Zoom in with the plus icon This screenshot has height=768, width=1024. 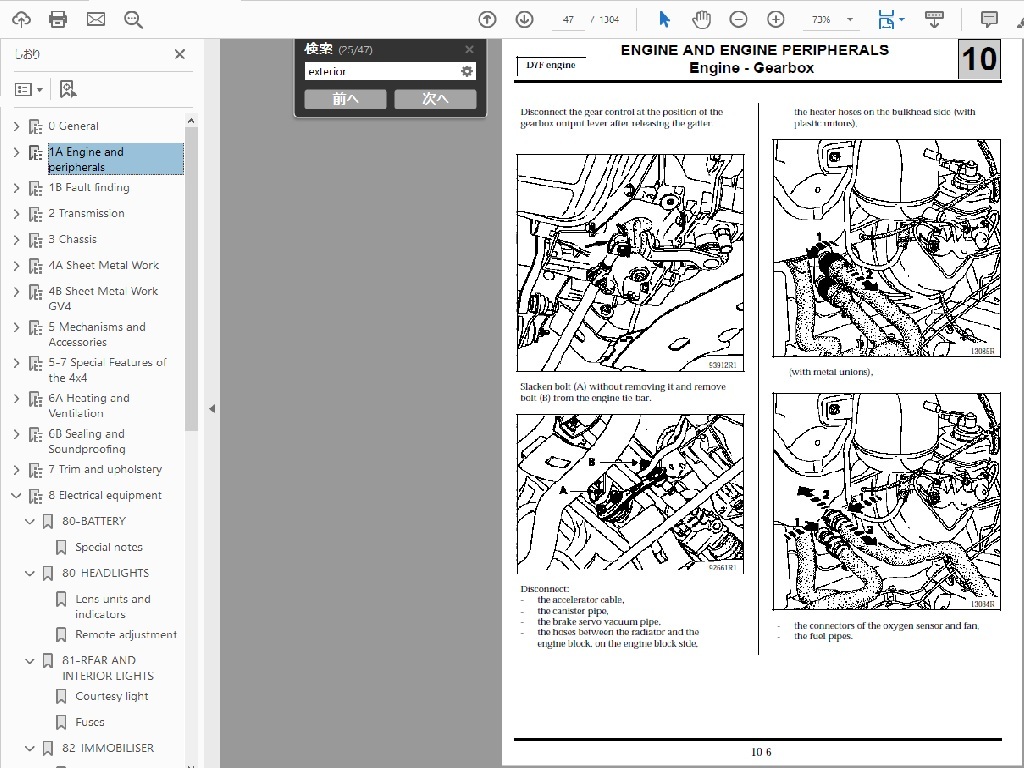click(776, 20)
